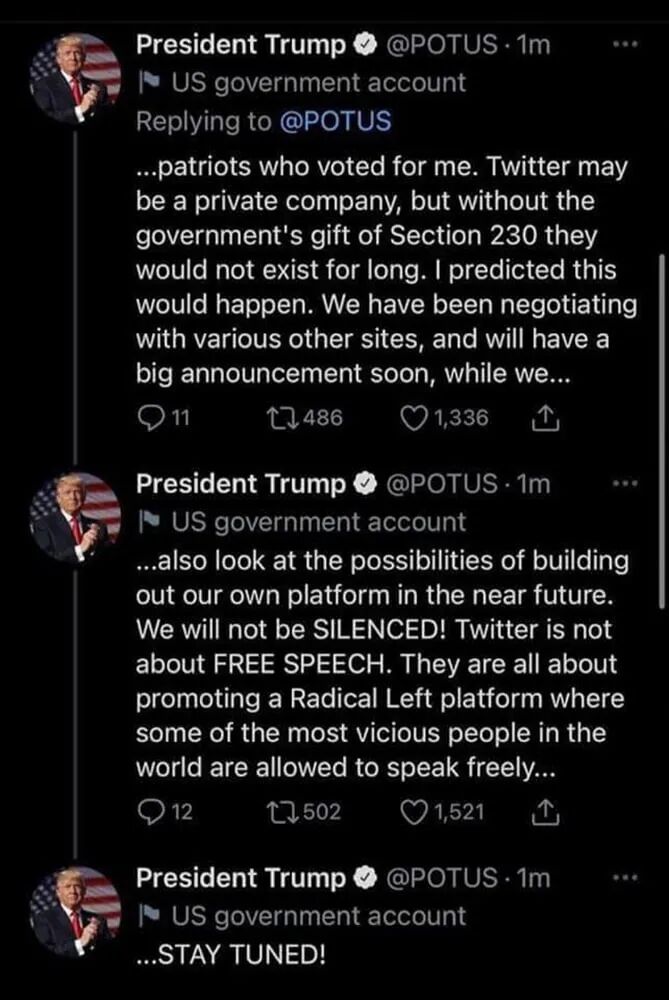Screen dimensions: 669x1000
Task: Open the @POTUS link after Replying to
Action: [x=335, y=121]
